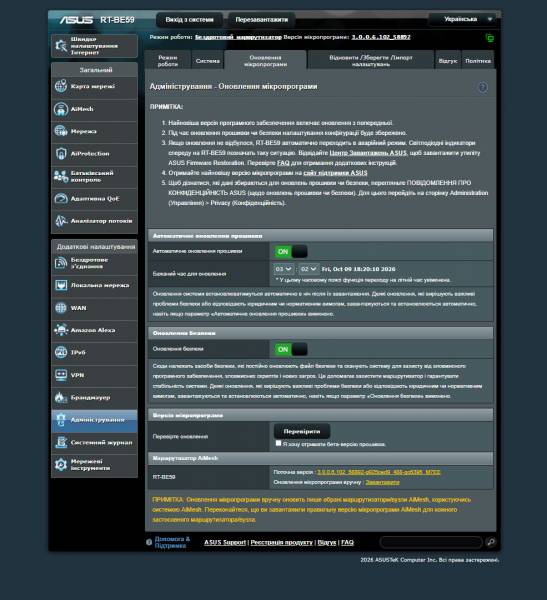The width and height of the screenshot is (547, 600).
Task: Open VPN monitor icon
Action: point(61,375)
